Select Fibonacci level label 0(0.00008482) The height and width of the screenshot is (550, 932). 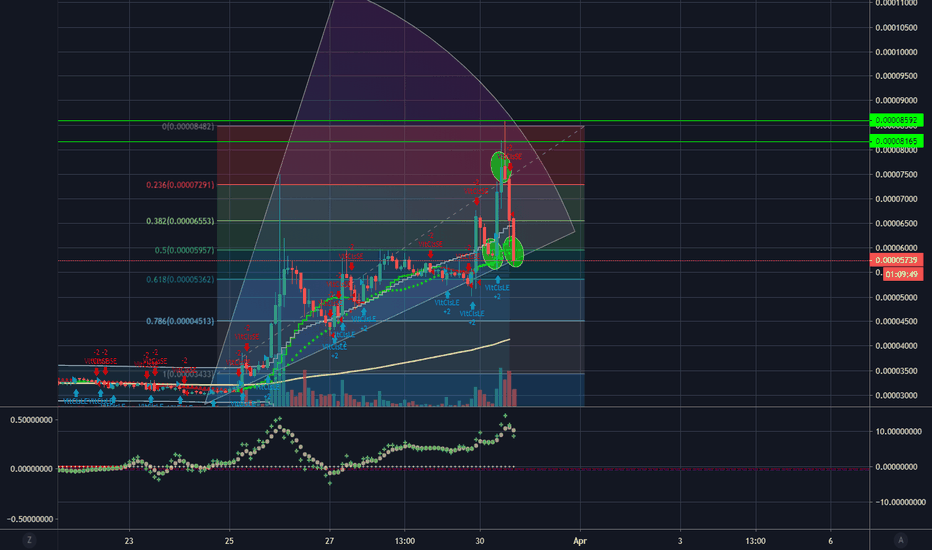coord(188,127)
